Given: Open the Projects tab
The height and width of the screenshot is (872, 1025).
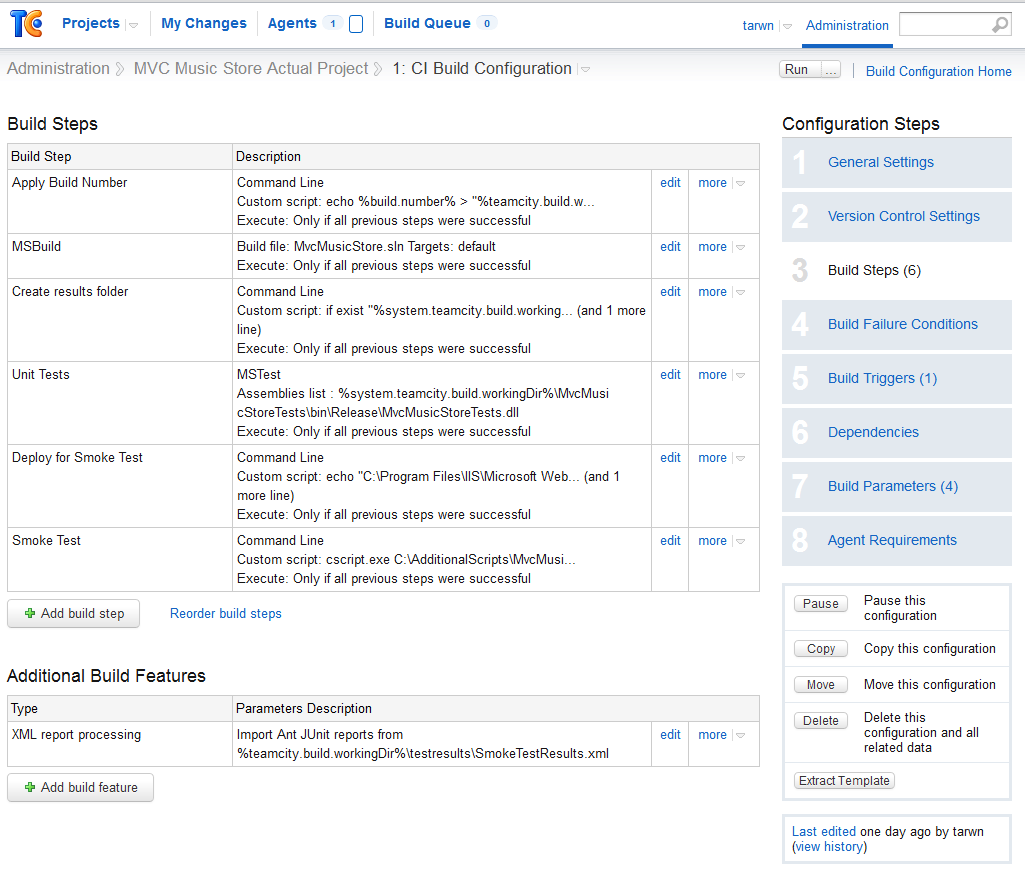Looking at the screenshot, I should point(91,24).
